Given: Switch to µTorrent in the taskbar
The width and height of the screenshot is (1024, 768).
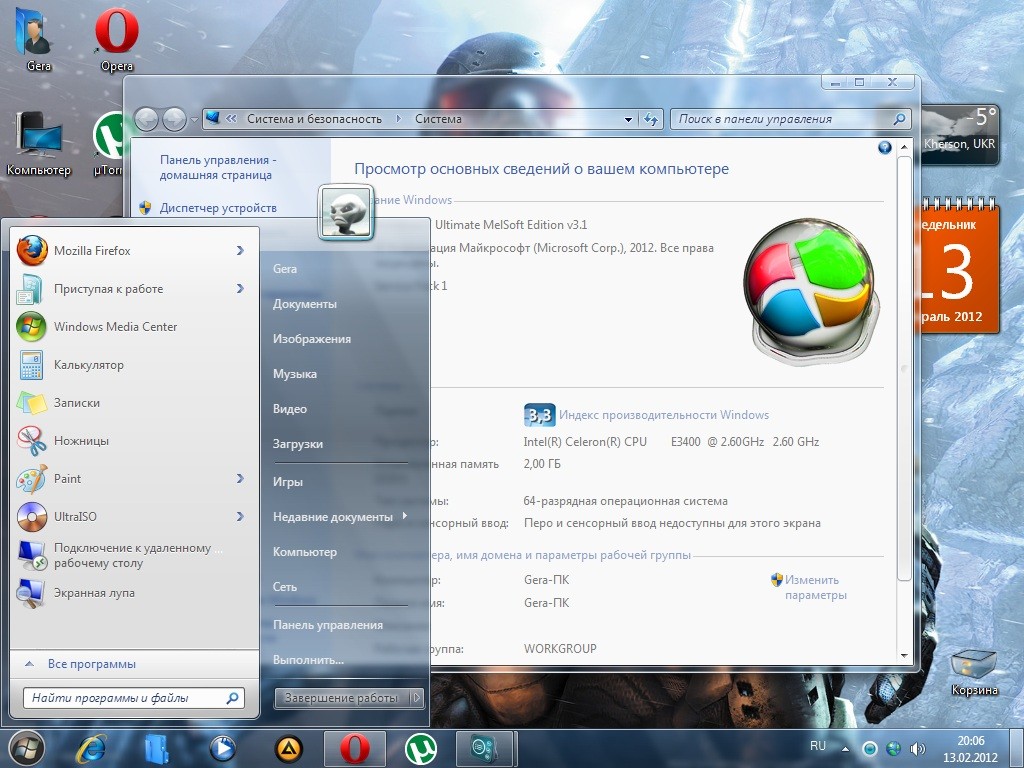Looking at the screenshot, I should (421, 748).
